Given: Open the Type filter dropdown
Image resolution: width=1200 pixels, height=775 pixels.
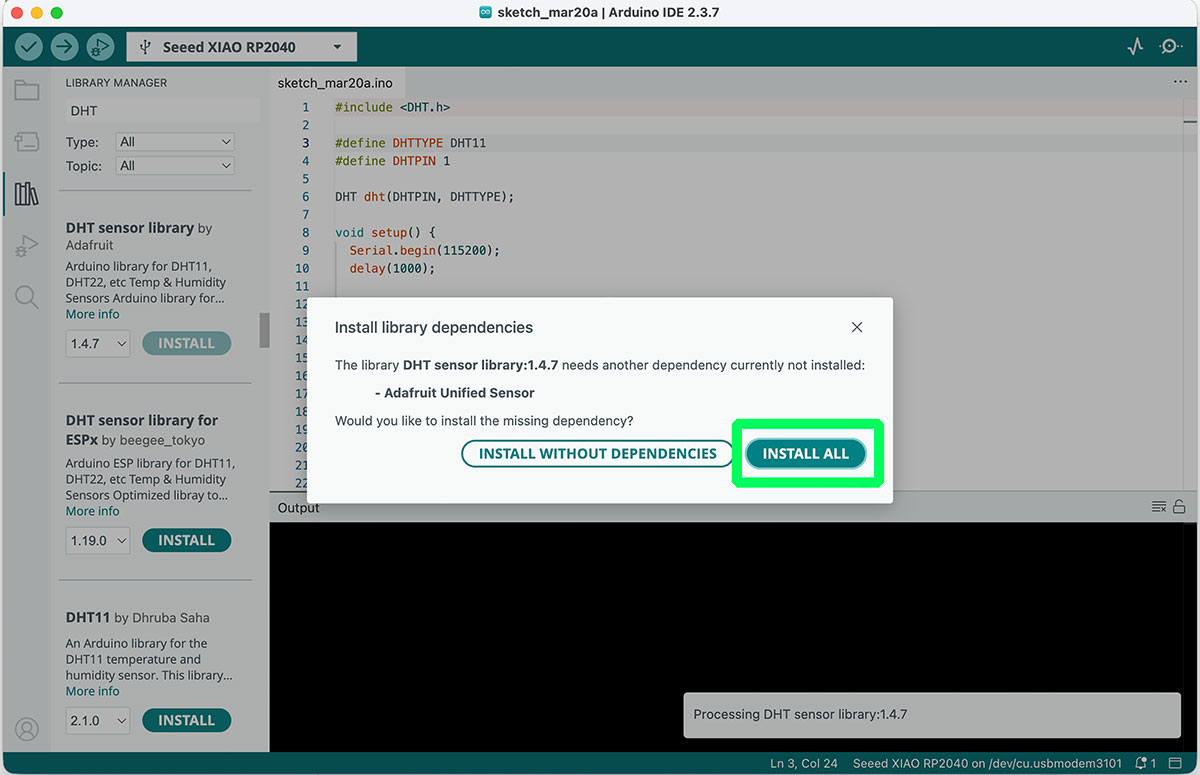Looking at the screenshot, I should 175,142.
